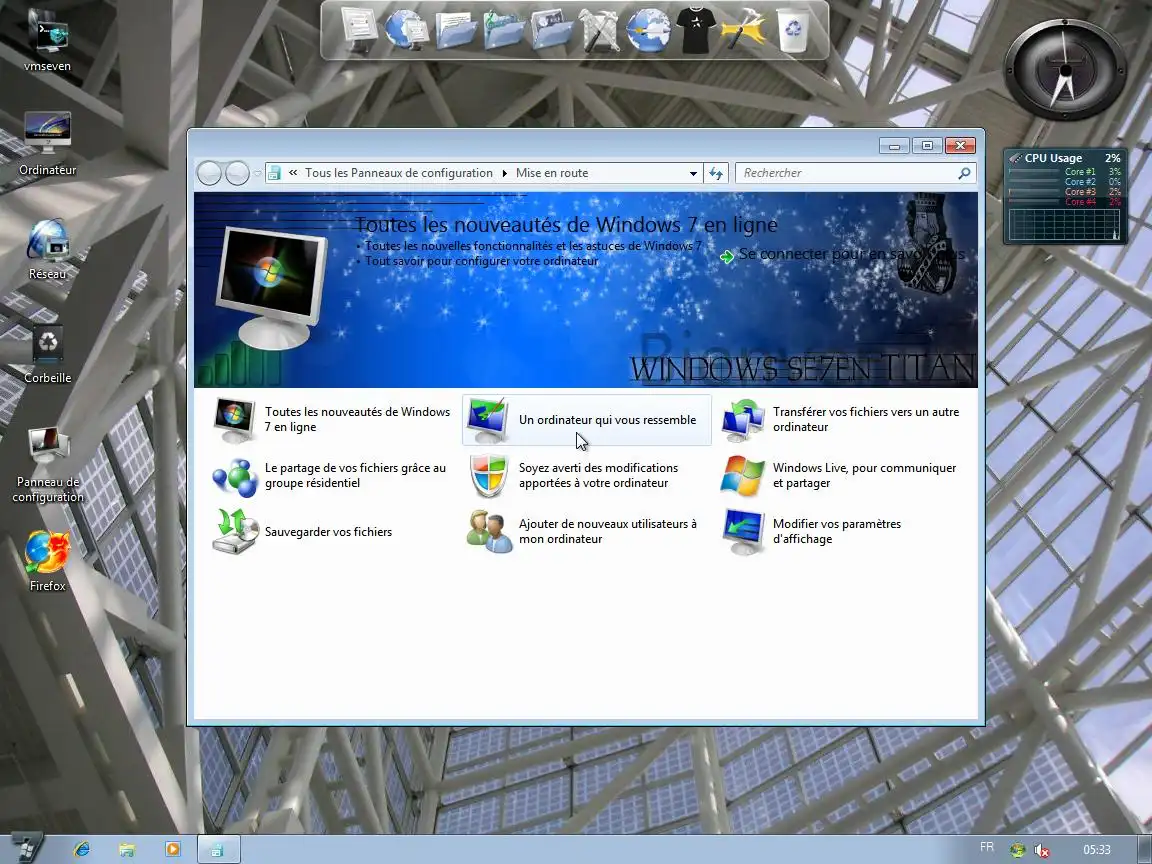Click Mise en route breadcrumb segment
Screen dimensions: 1152x864
click(552, 173)
